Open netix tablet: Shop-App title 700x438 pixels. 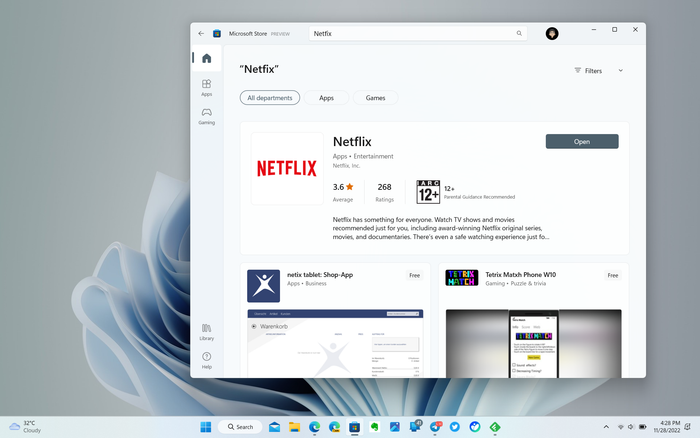click(x=320, y=275)
